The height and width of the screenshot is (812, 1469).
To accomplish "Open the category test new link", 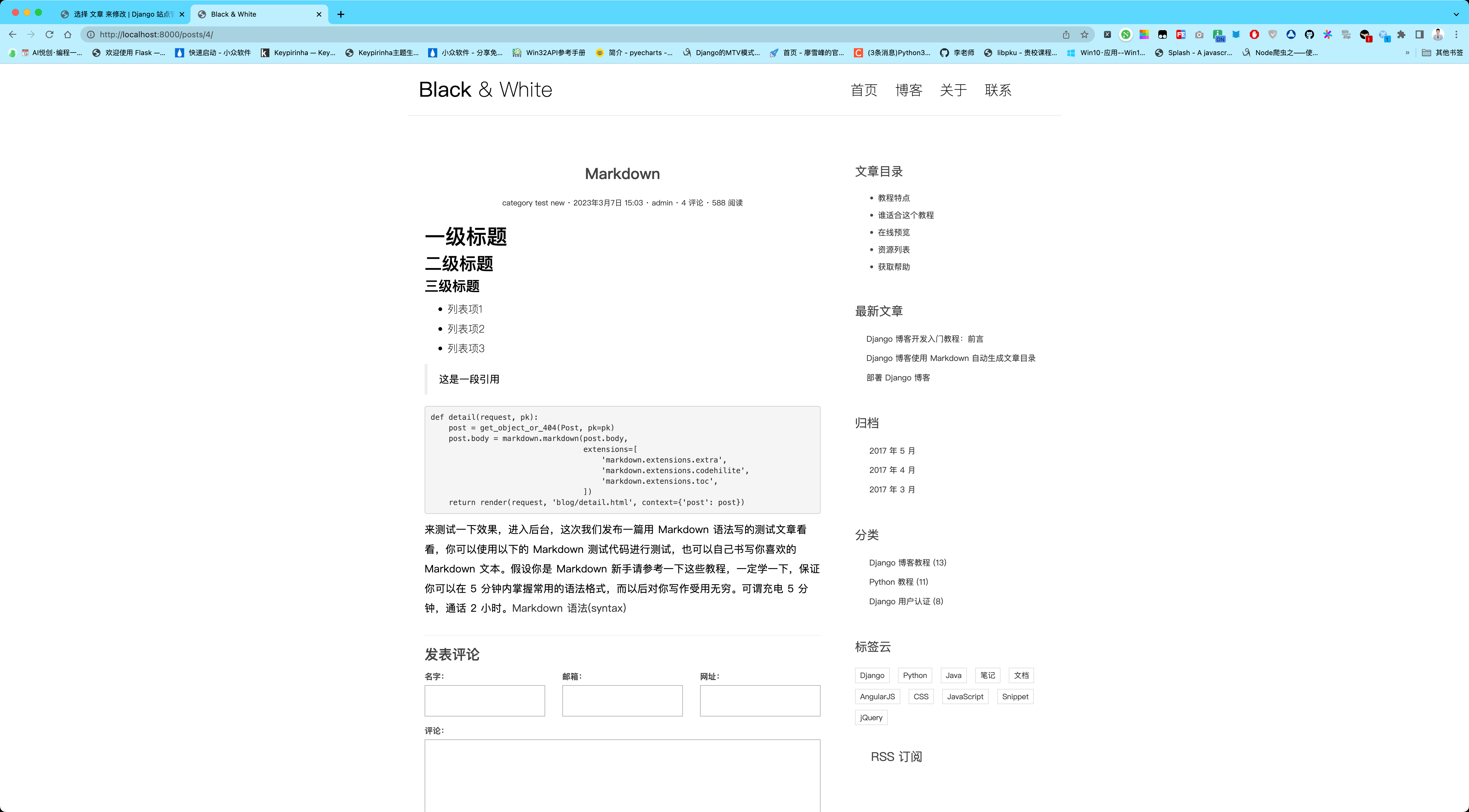I will [x=533, y=203].
